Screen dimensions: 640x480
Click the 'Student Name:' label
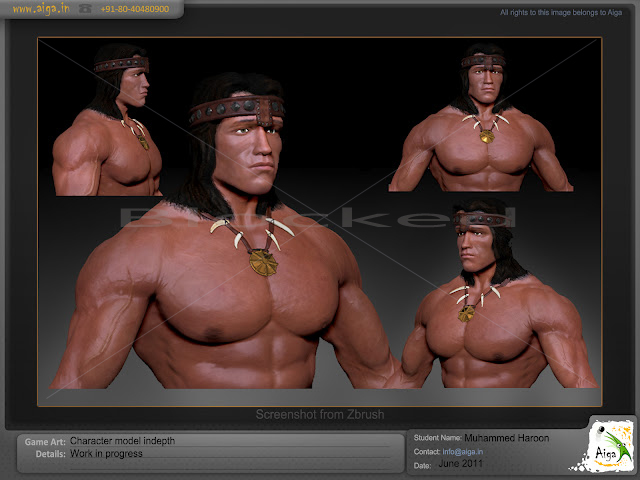point(438,438)
